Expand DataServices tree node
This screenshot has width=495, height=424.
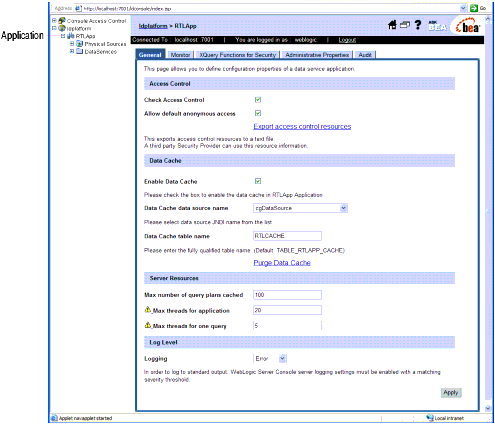[72, 51]
